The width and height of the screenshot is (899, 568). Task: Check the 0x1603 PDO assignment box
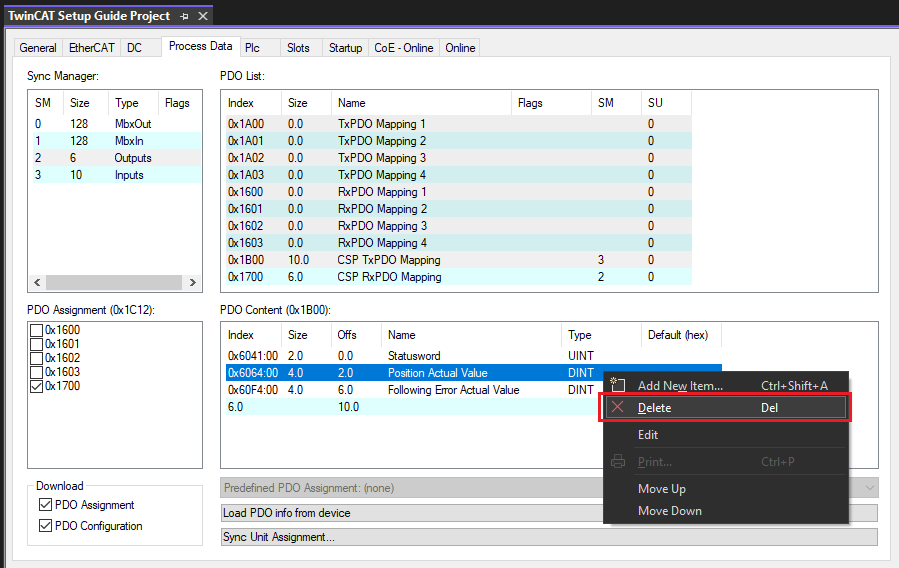[36, 372]
